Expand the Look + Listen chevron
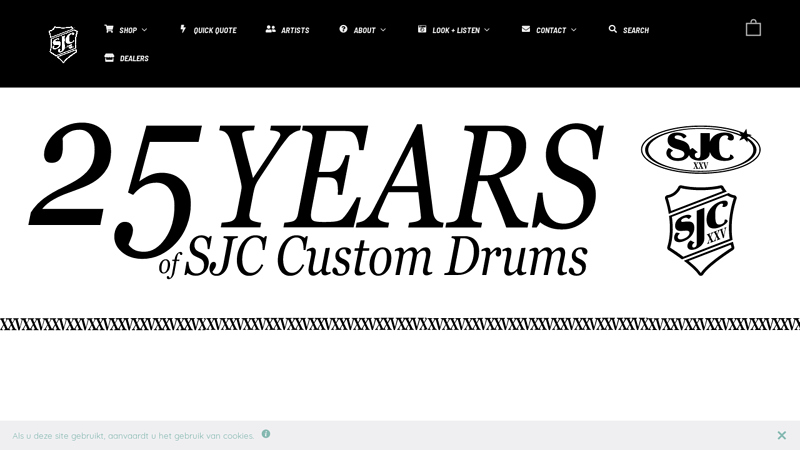 (x=487, y=30)
